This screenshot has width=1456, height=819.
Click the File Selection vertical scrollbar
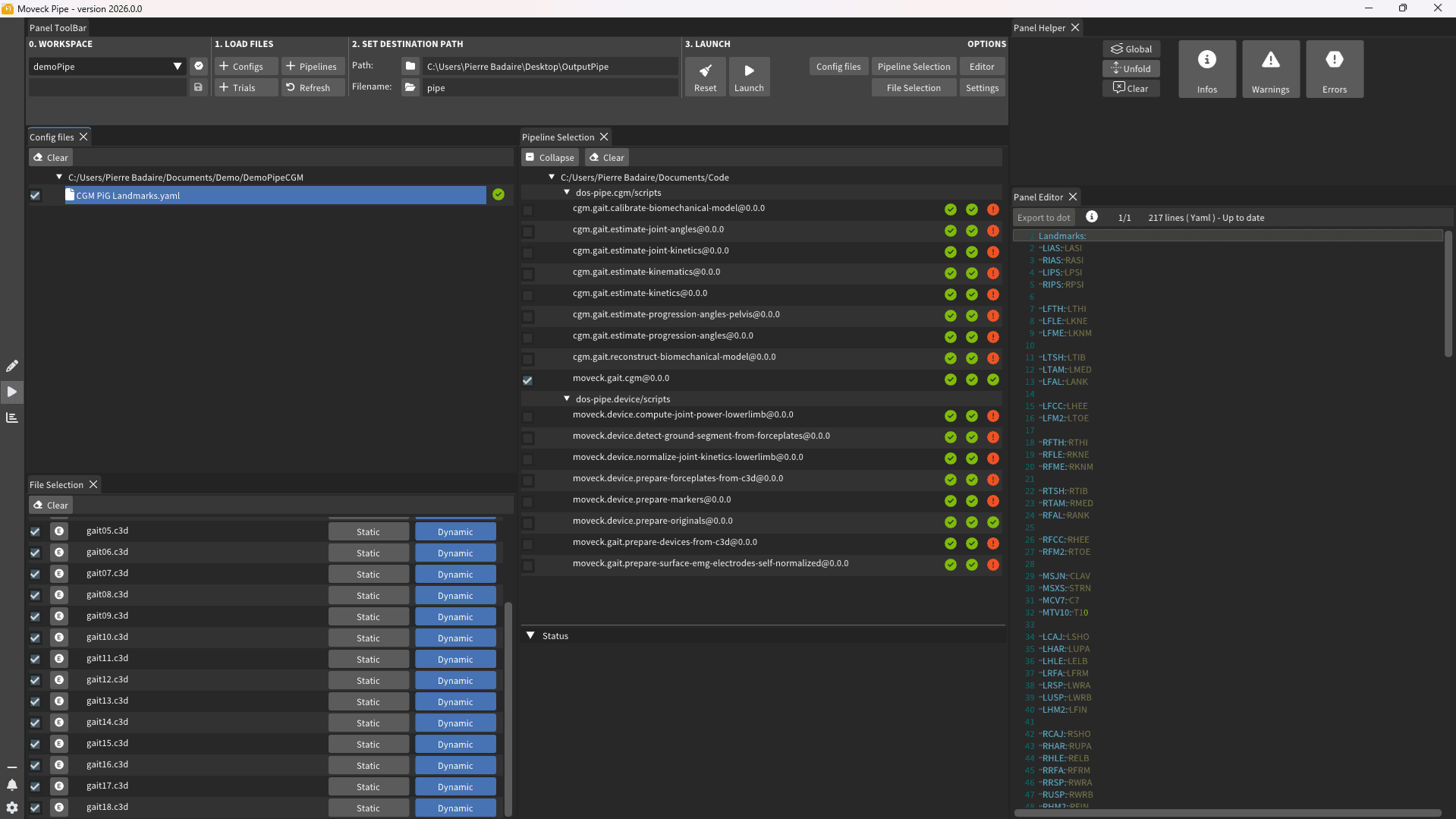[x=508, y=709]
